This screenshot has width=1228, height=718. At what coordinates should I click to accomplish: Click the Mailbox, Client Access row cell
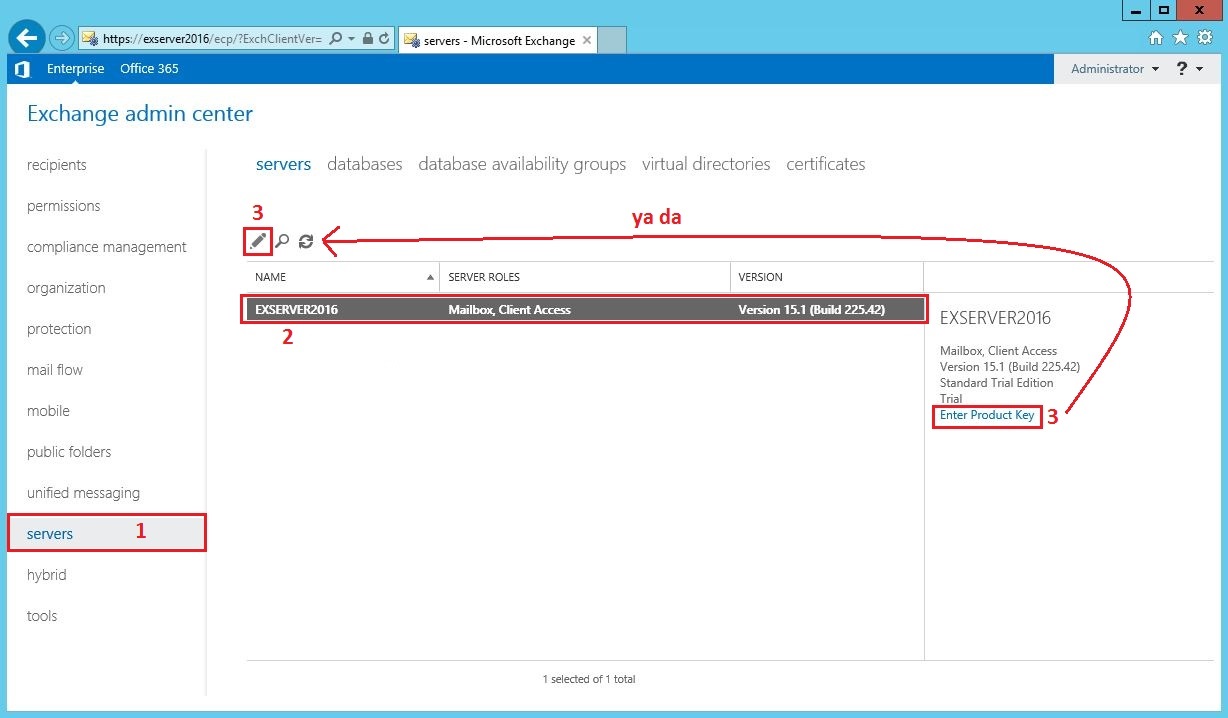click(509, 310)
